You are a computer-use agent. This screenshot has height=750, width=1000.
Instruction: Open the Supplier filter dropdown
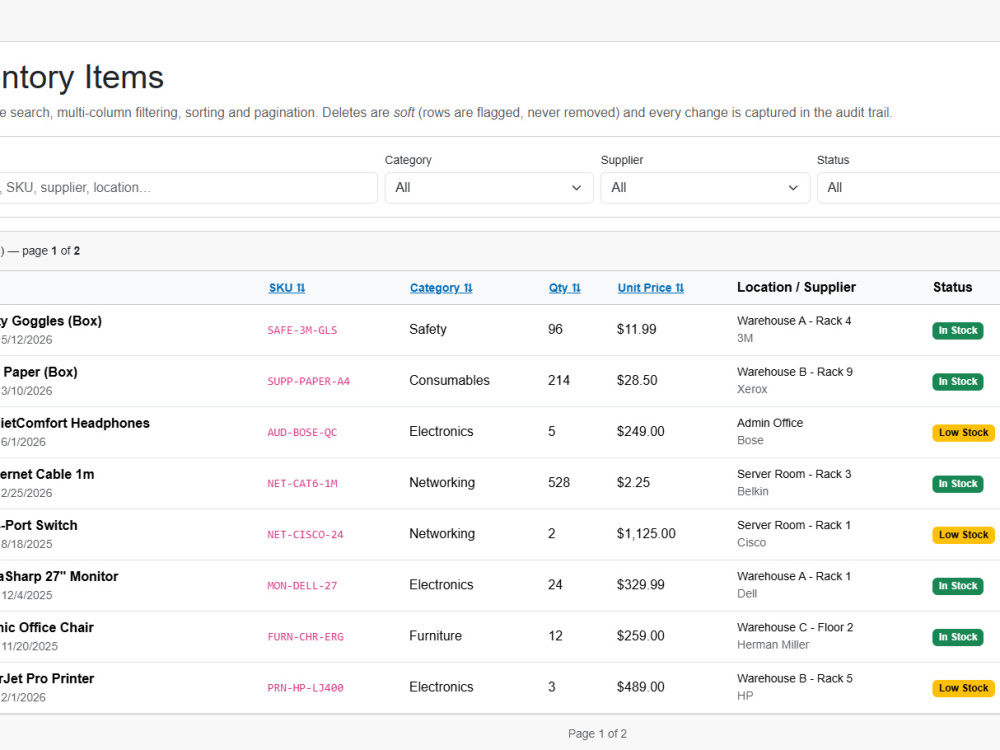pyautogui.click(x=705, y=188)
